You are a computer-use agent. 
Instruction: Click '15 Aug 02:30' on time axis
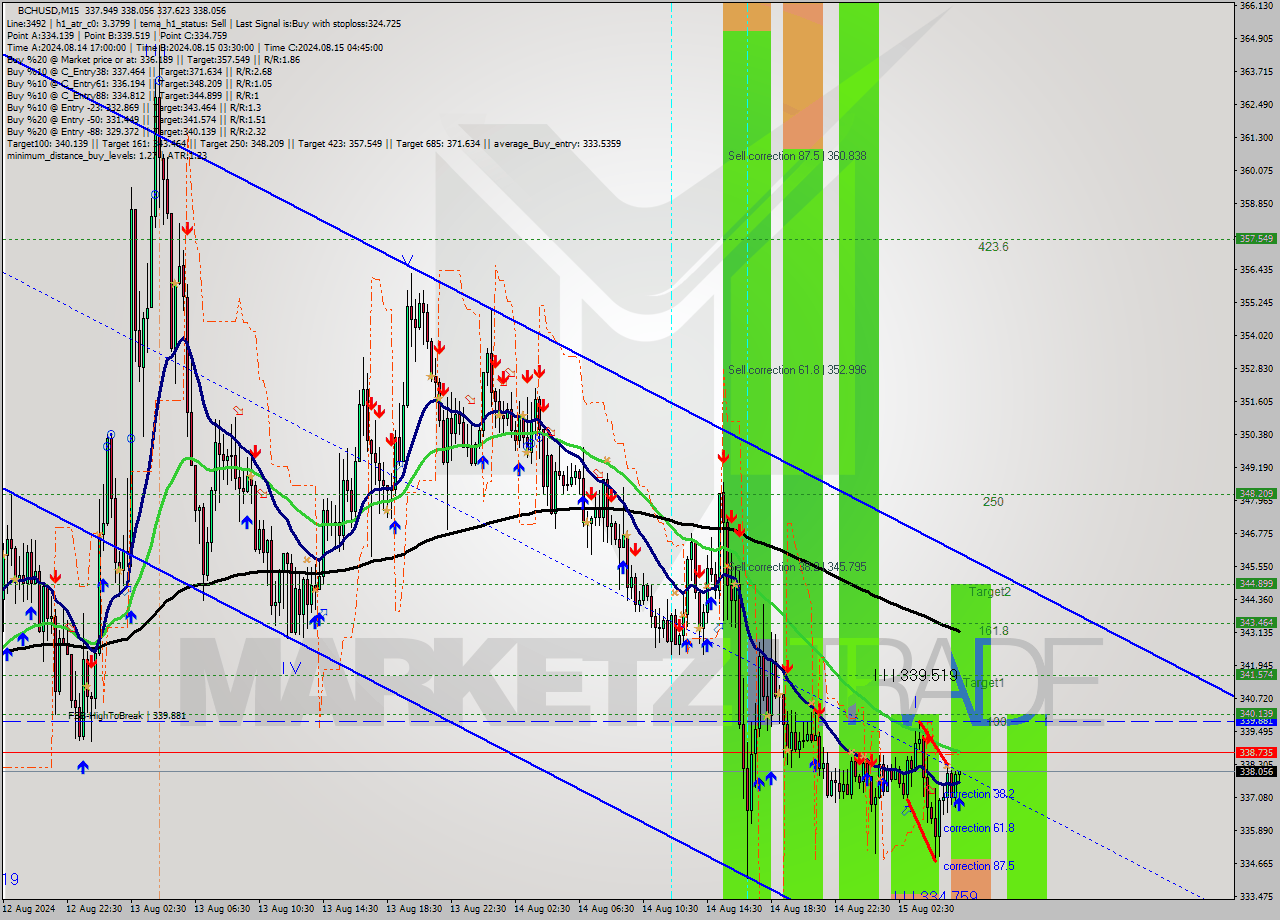(926, 909)
